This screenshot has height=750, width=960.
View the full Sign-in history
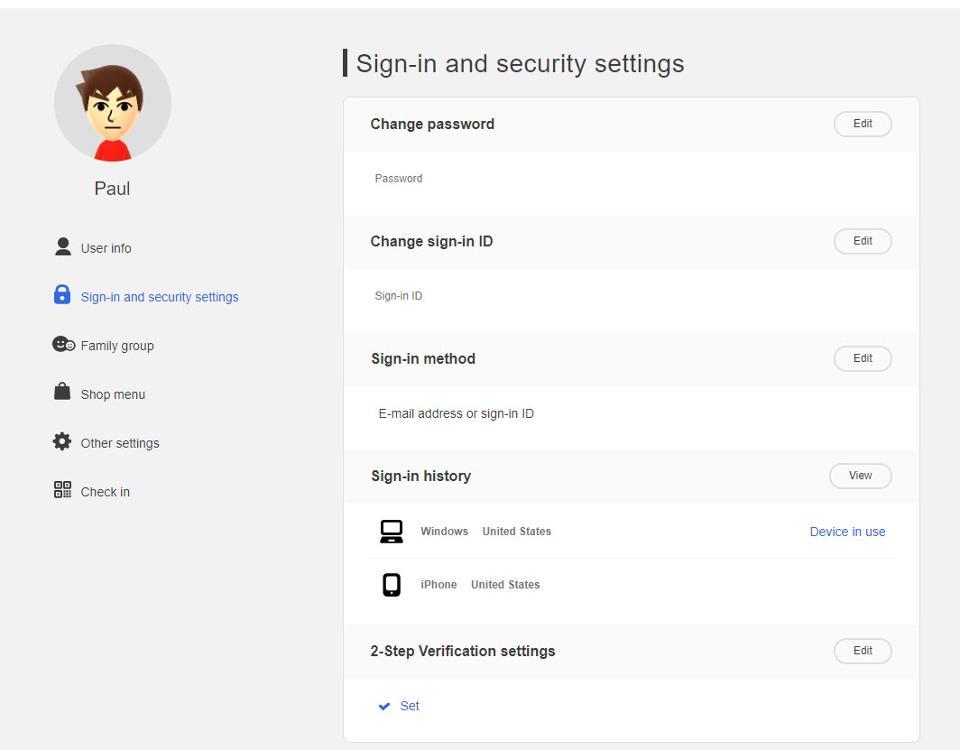coord(860,476)
